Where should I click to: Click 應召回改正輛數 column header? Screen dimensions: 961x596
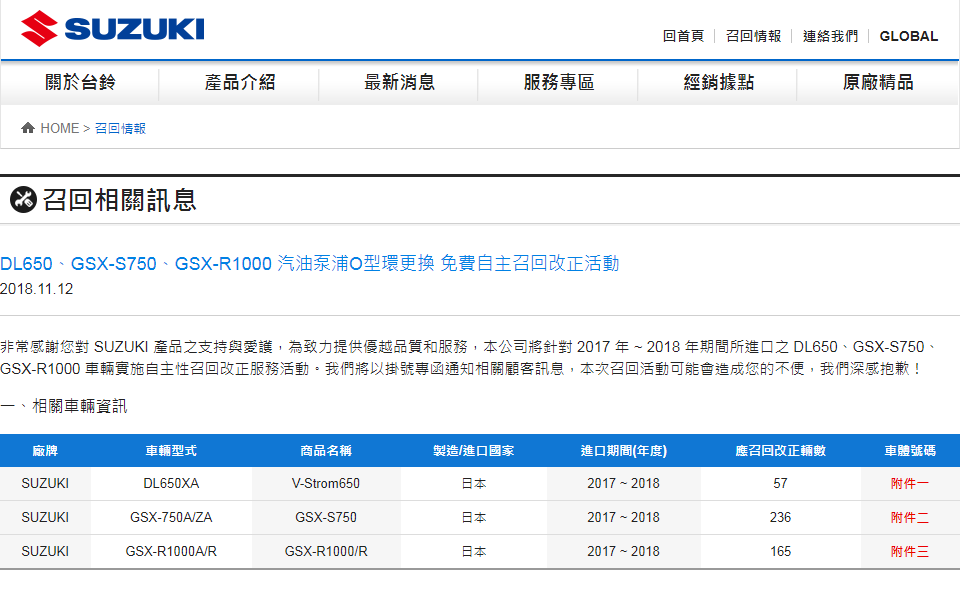(780, 451)
